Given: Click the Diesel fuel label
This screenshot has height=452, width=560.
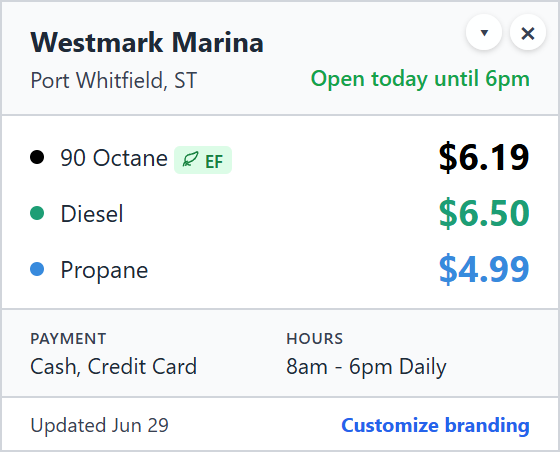Looking at the screenshot, I should click(92, 214).
